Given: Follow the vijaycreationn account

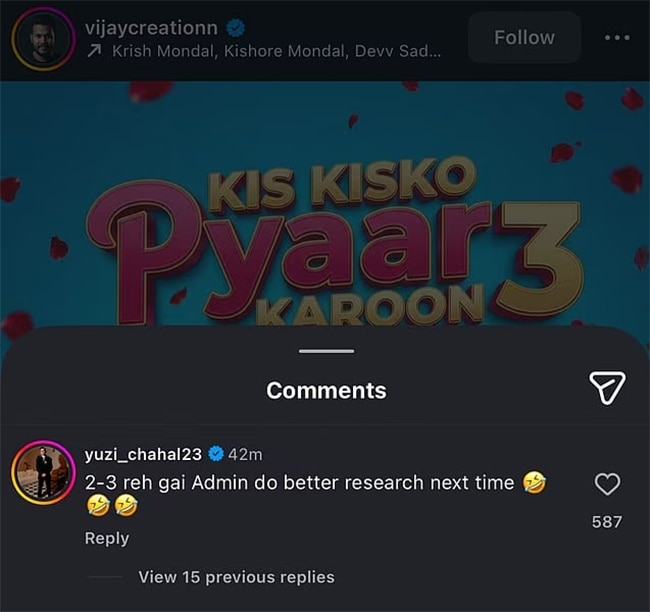Looking at the screenshot, I should [524, 38].
